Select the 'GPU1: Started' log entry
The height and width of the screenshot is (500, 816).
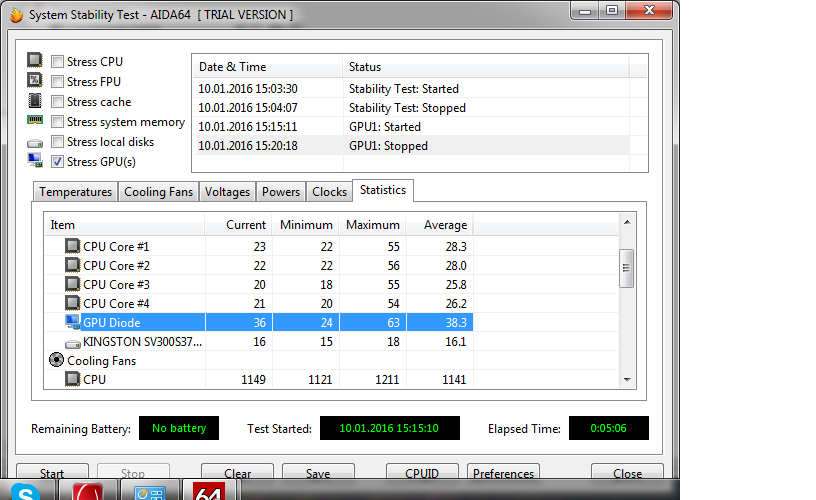(x=411, y=126)
